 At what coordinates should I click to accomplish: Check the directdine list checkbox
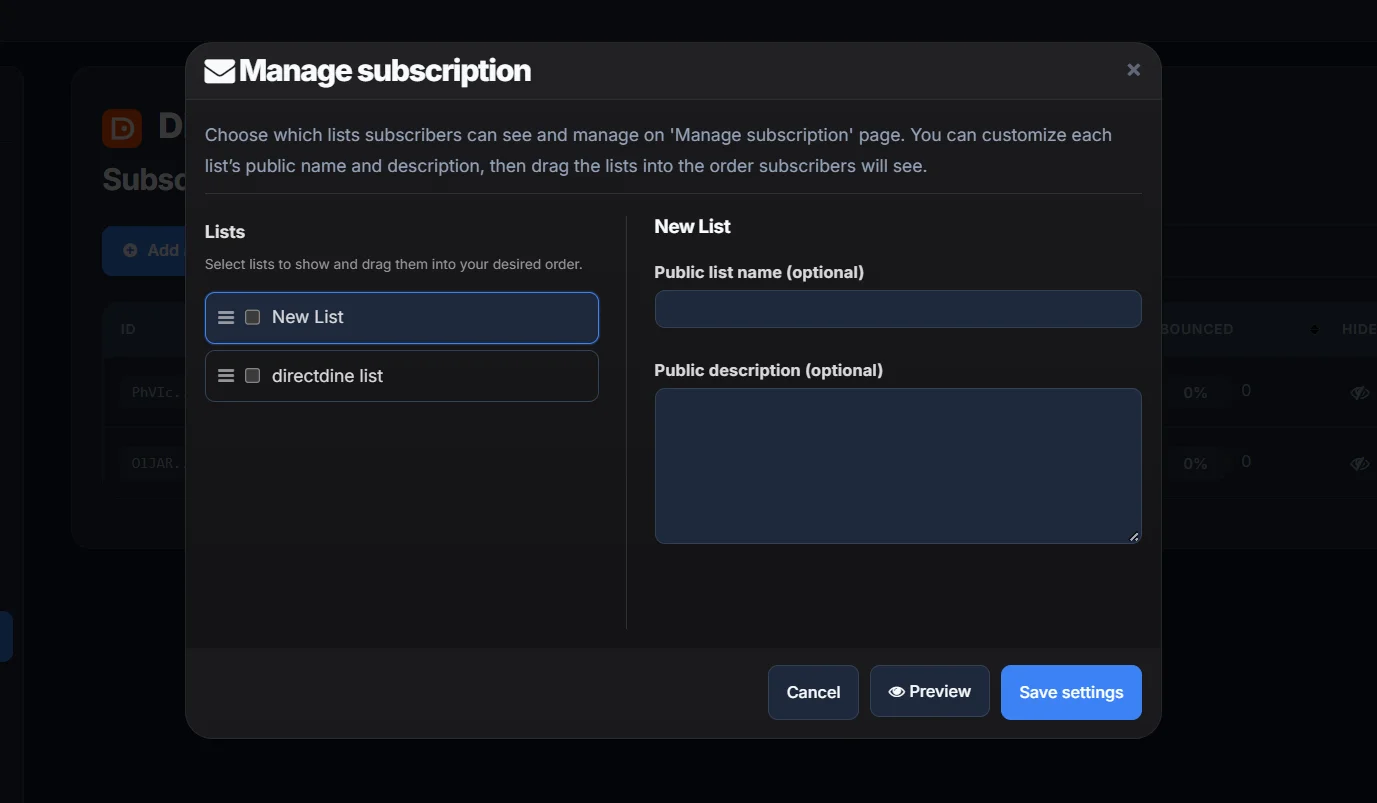(253, 376)
